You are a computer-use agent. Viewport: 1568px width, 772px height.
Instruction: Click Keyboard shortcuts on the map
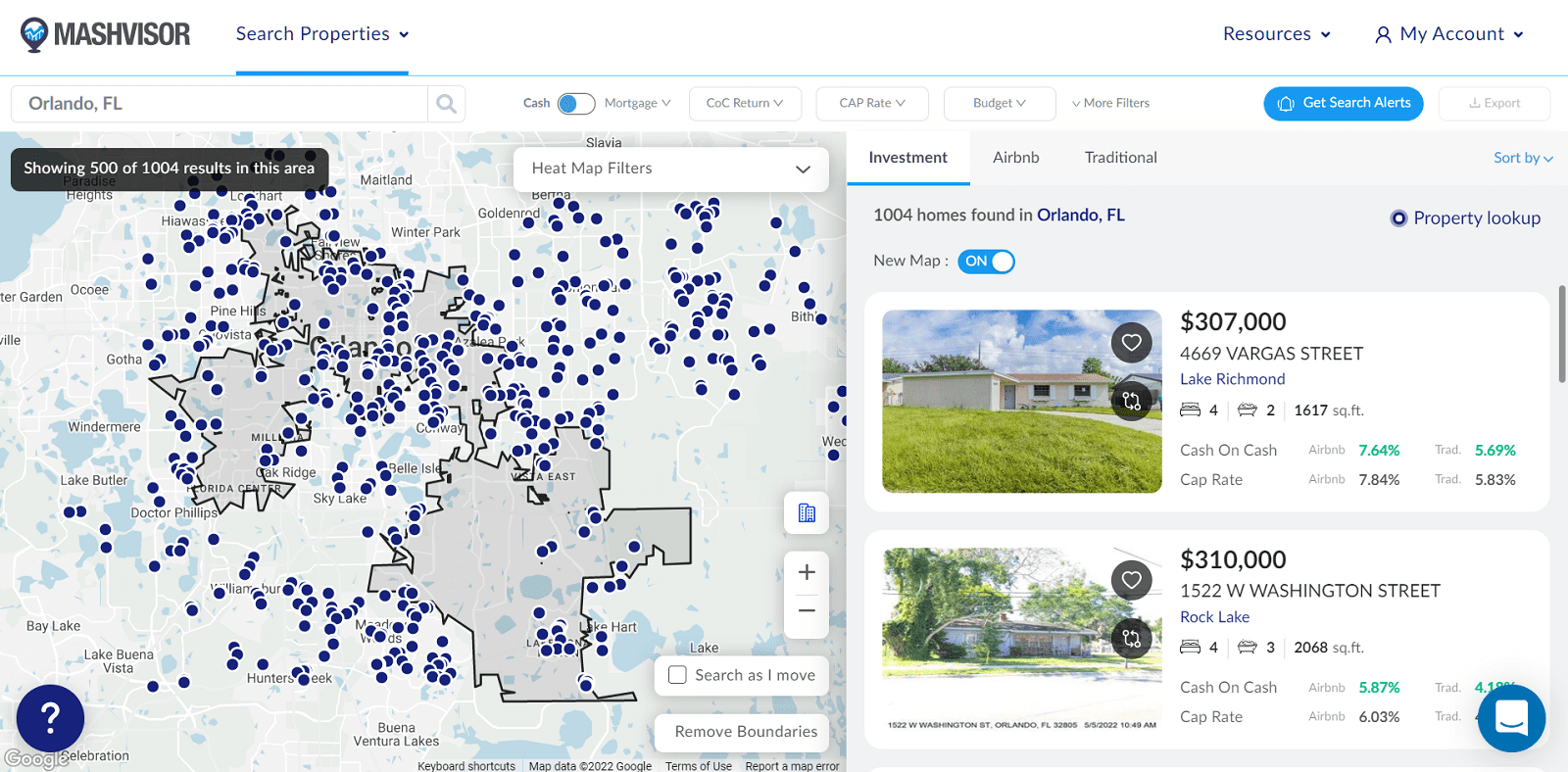click(x=466, y=766)
